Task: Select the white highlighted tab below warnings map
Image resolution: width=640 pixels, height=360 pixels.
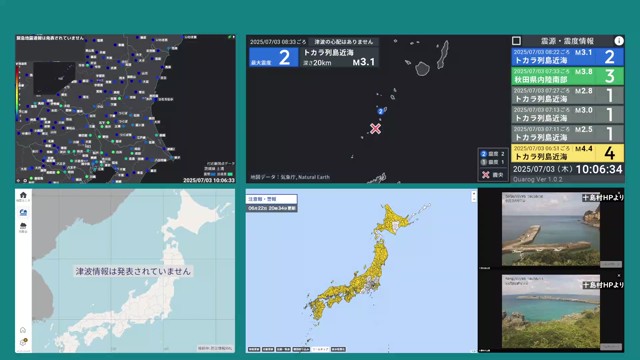Action: (320, 349)
